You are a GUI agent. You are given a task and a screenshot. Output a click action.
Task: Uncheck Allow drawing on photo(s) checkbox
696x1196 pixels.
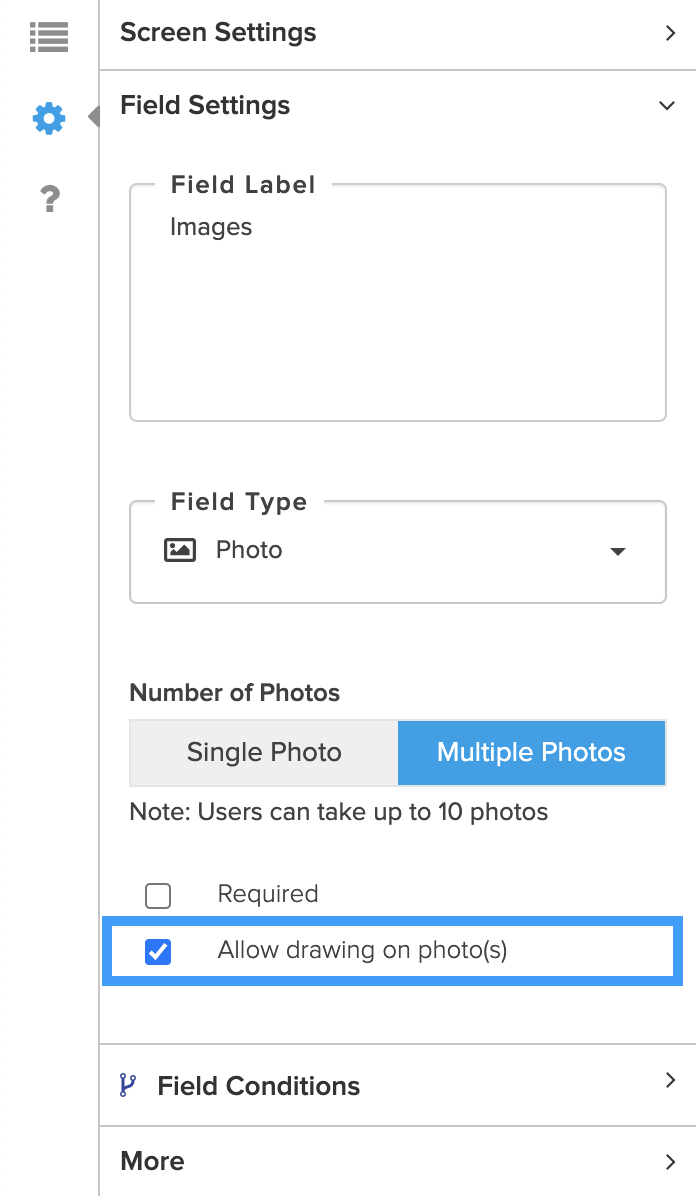158,951
